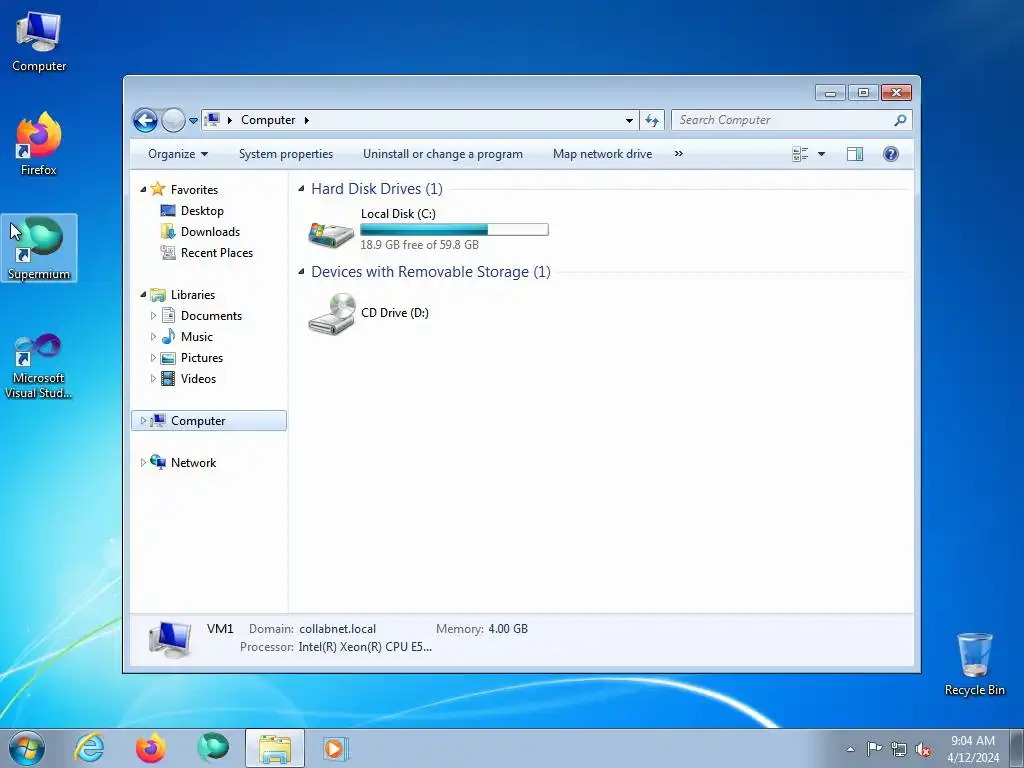The image size is (1024, 768).
Task: Select Documents in the navigation pane
Action: 211,316
